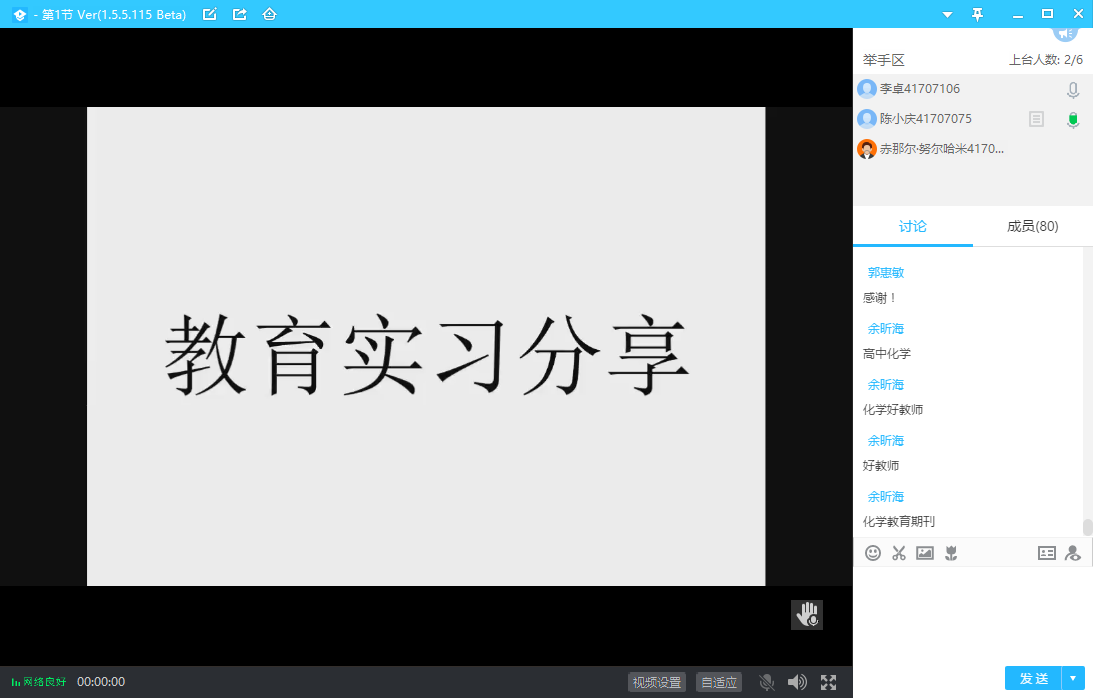Open the emoji picker in chat
The image size is (1093, 698).
[x=873, y=553]
